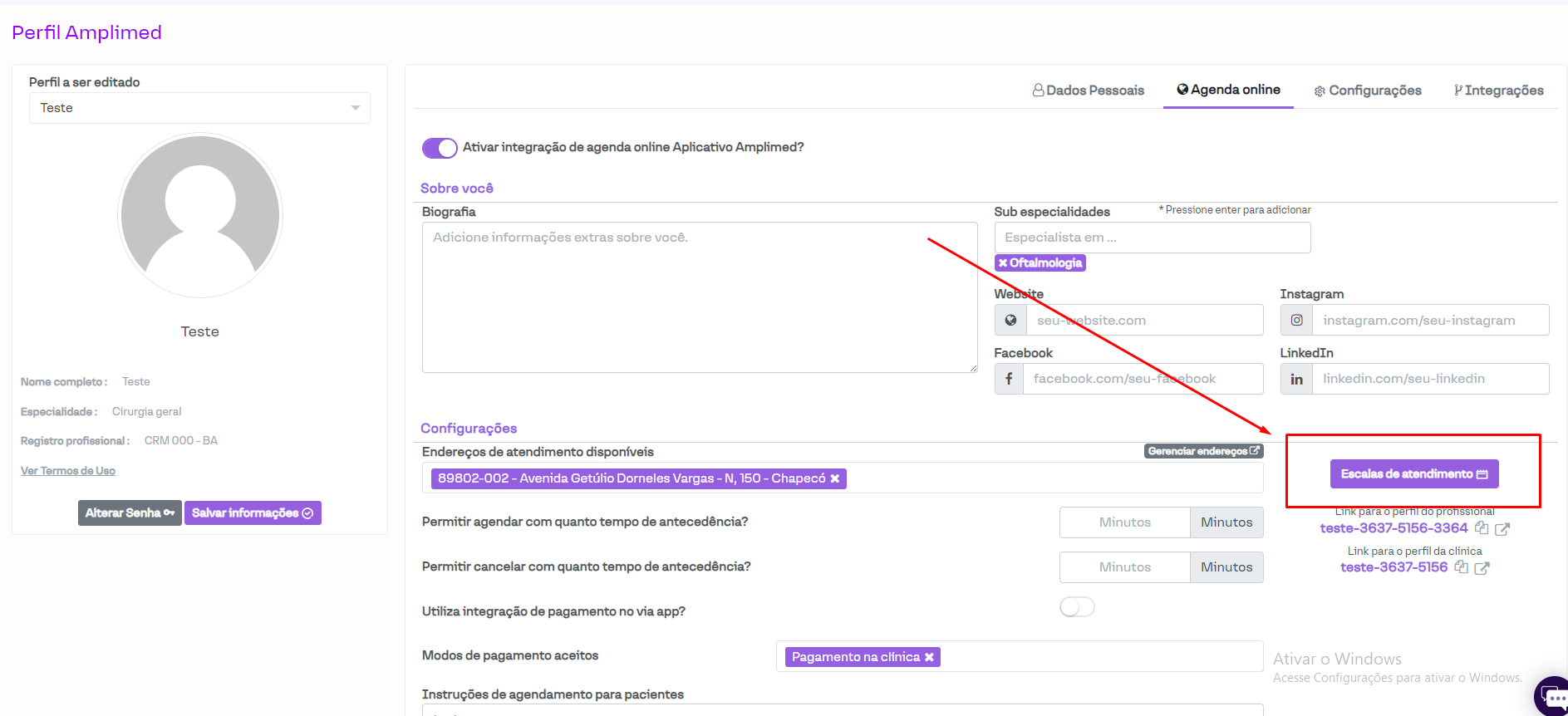This screenshot has height=716, width=1568.
Task: Open Minutos unit for cancel advance time
Action: coord(1226,567)
